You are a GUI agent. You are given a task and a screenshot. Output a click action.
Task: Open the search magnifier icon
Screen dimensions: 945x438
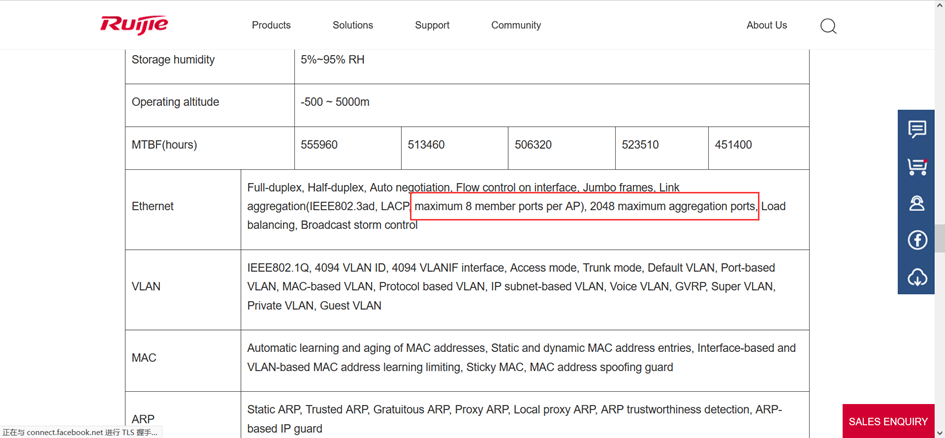[828, 26]
